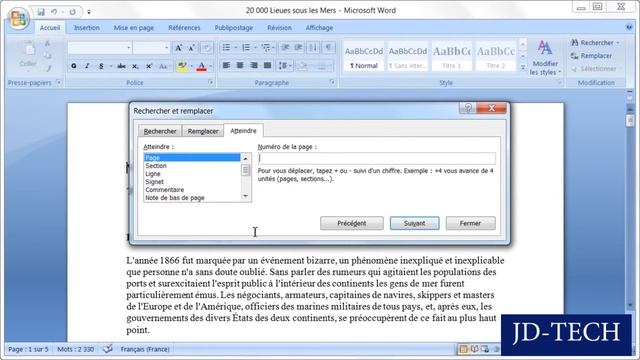Open the Publipostage ribbon tab

[x=233, y=28]
